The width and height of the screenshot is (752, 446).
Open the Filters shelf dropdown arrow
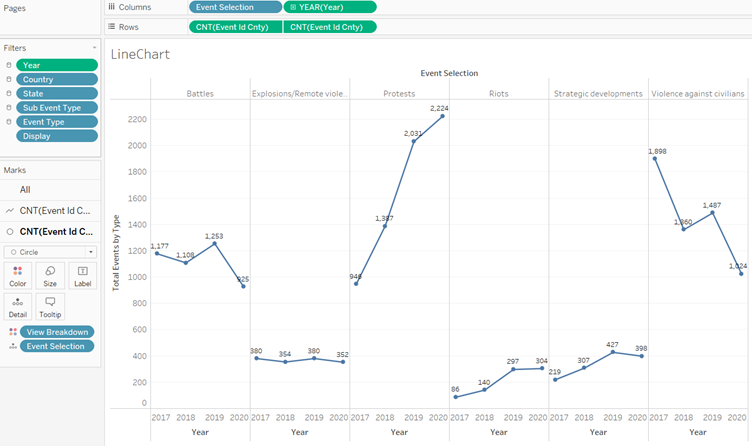pos(95,47)
